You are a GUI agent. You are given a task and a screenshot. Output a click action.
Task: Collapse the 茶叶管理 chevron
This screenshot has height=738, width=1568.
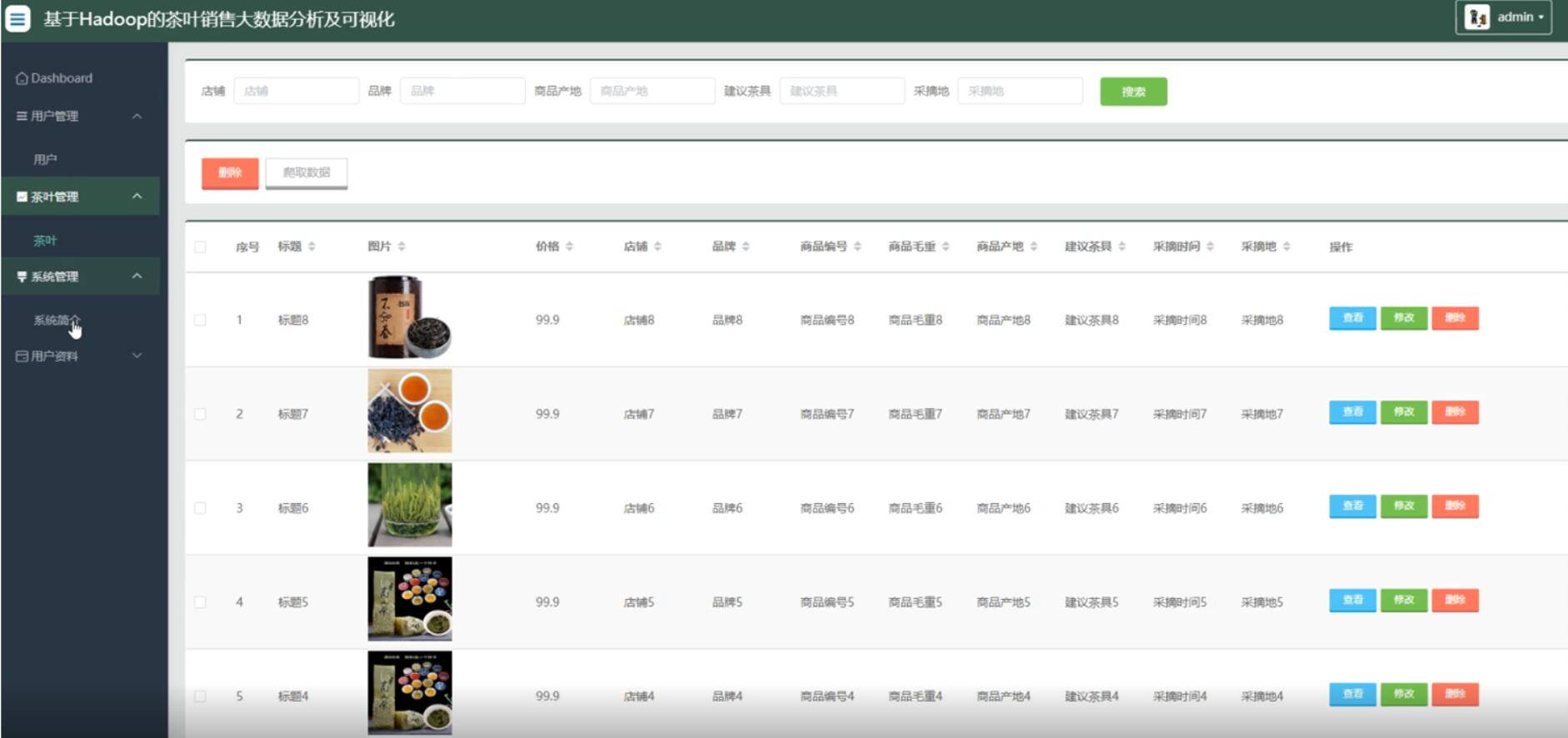pyautogui.click(x=137, y=197)
